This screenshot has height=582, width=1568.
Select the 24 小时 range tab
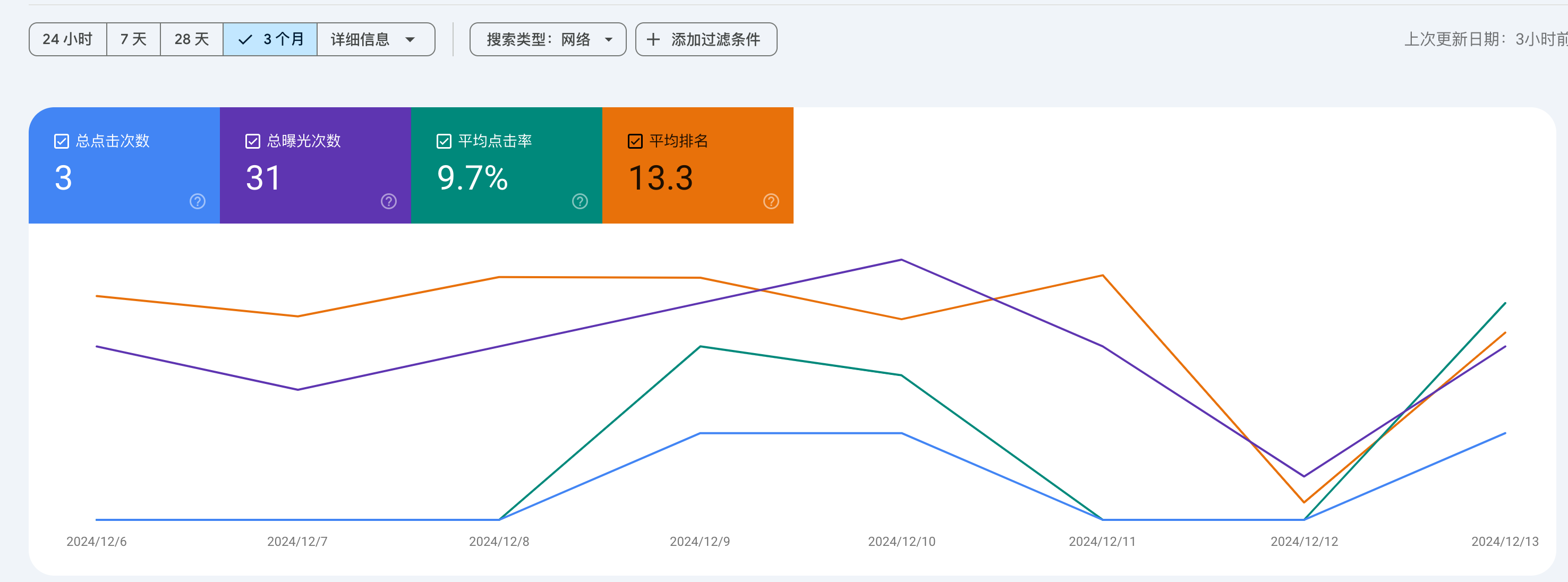(67, 40)
